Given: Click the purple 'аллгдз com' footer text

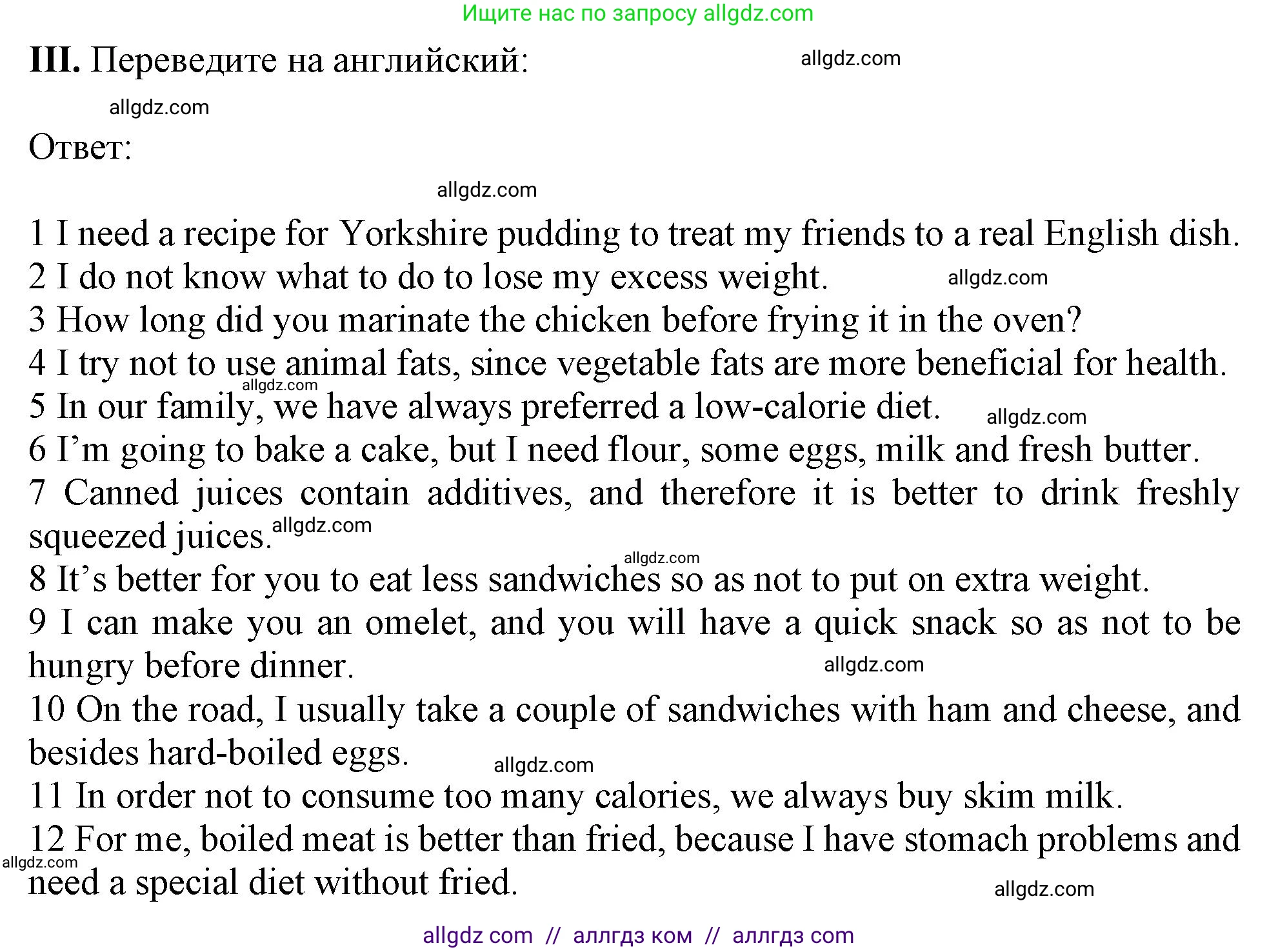Looking at the screenshot, I should tap(793, 936).
